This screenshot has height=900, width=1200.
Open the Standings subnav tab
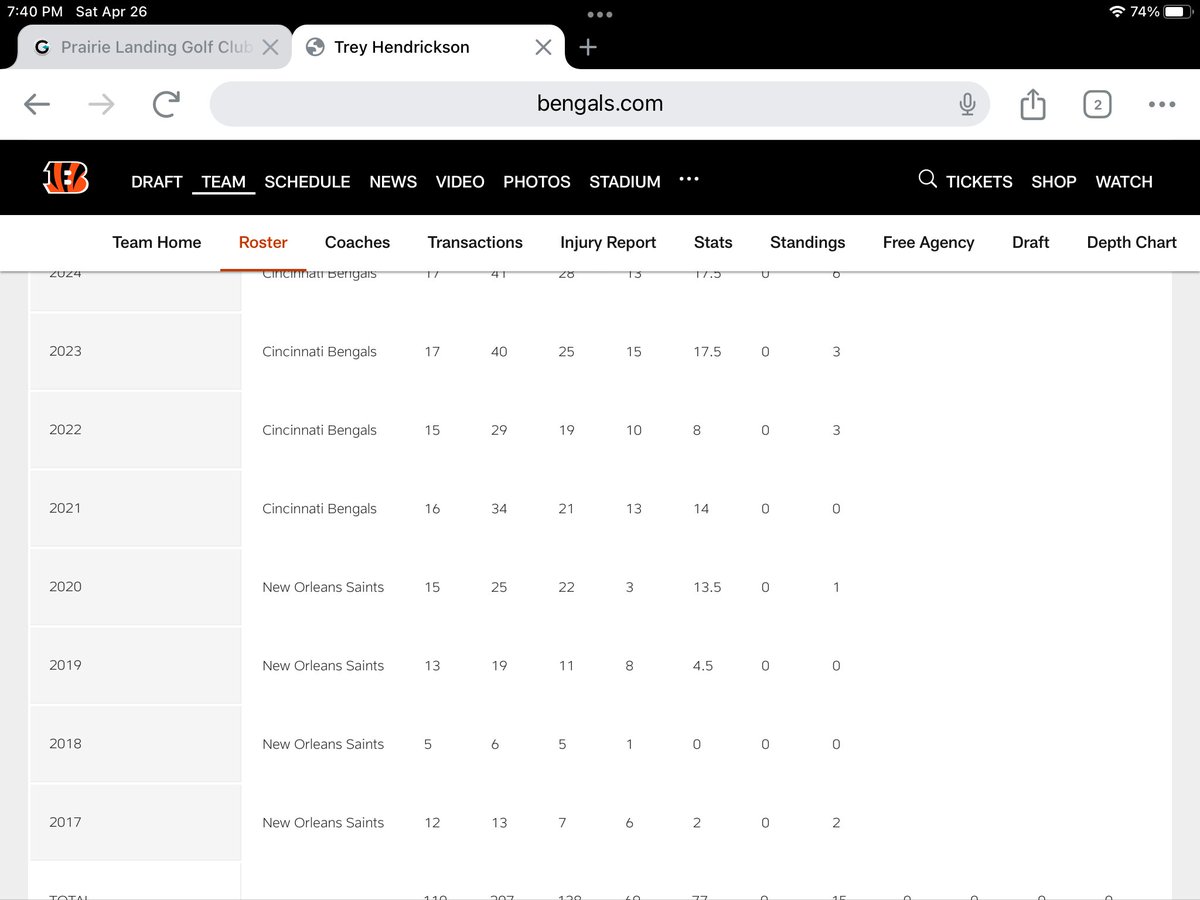[x=808, y=242]
